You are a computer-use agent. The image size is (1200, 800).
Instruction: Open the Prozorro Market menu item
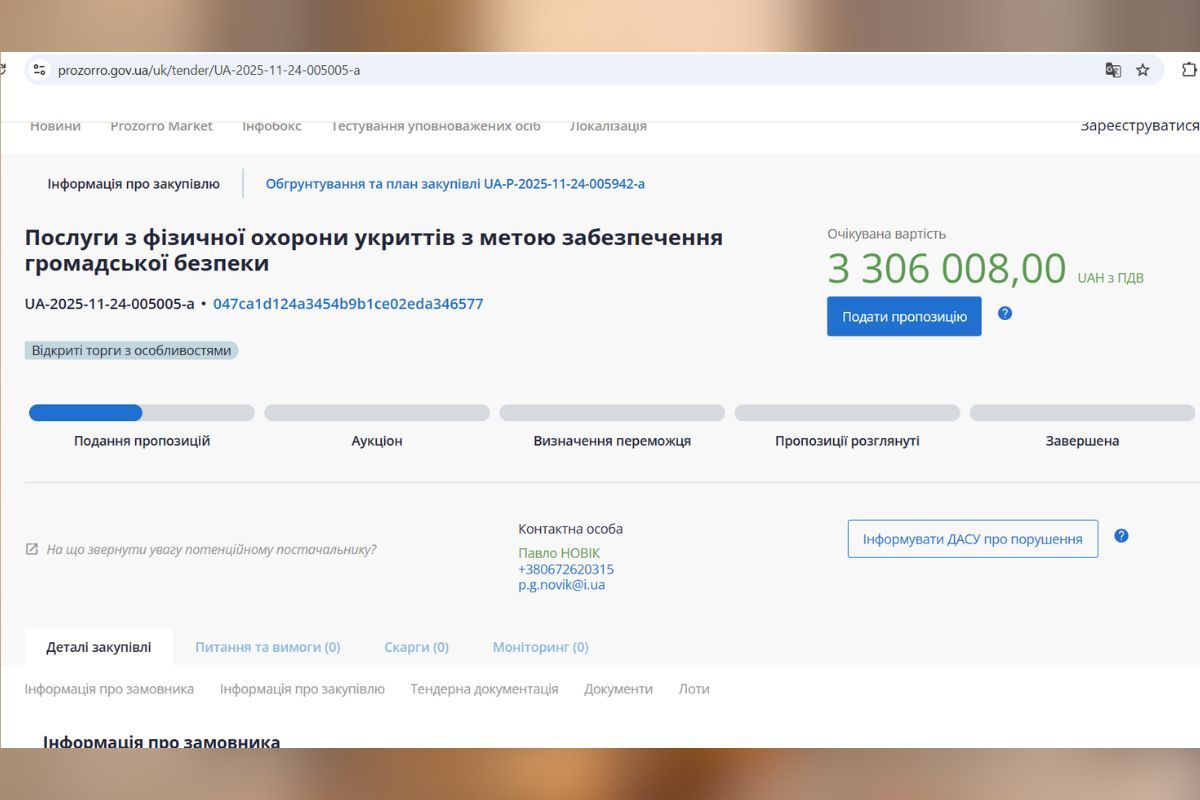pos(162,125)
